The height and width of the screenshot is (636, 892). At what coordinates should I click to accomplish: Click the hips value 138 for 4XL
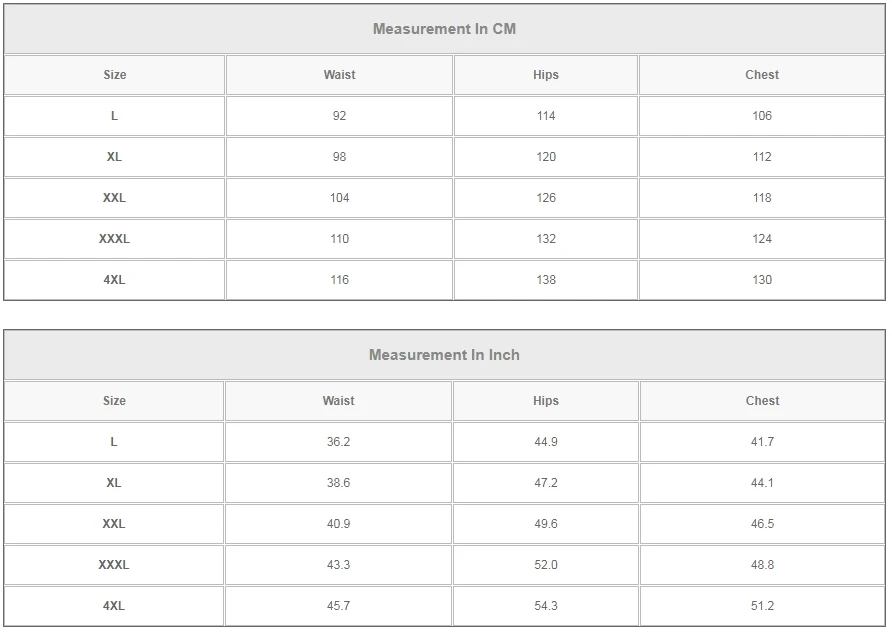click(x=546, y=280)
